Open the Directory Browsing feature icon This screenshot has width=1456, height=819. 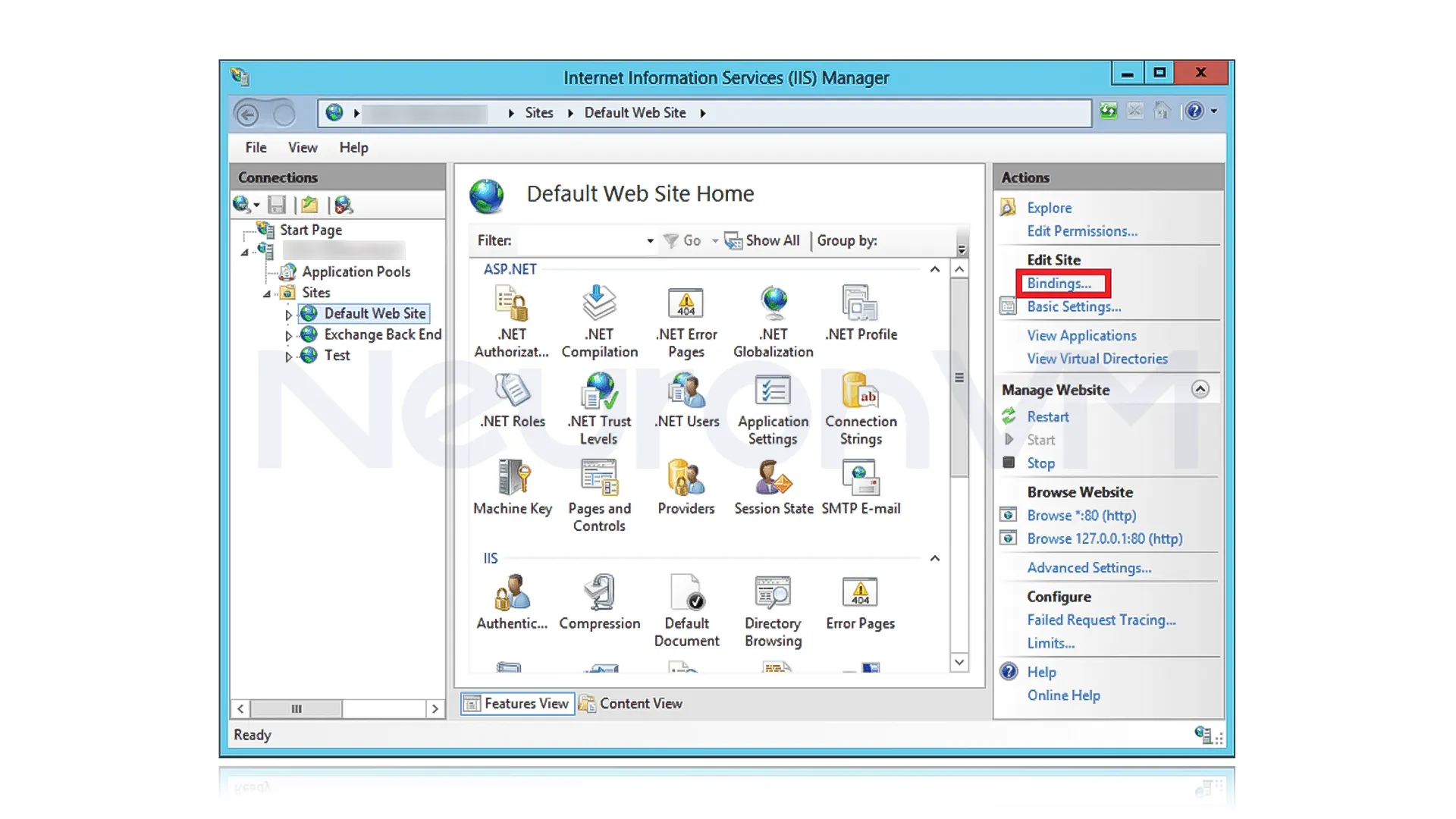pos(772,594)
